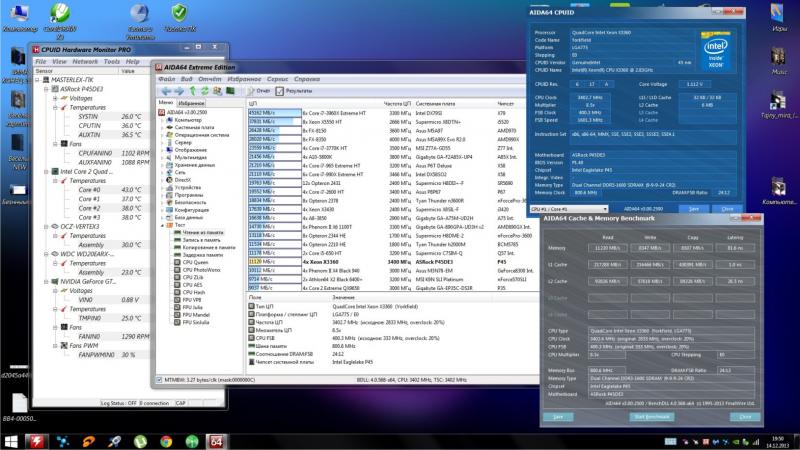Viewport: 800px width, 450px height.
Task: Collapse the Тест node in AIDA64 tree
Action: 163,225
